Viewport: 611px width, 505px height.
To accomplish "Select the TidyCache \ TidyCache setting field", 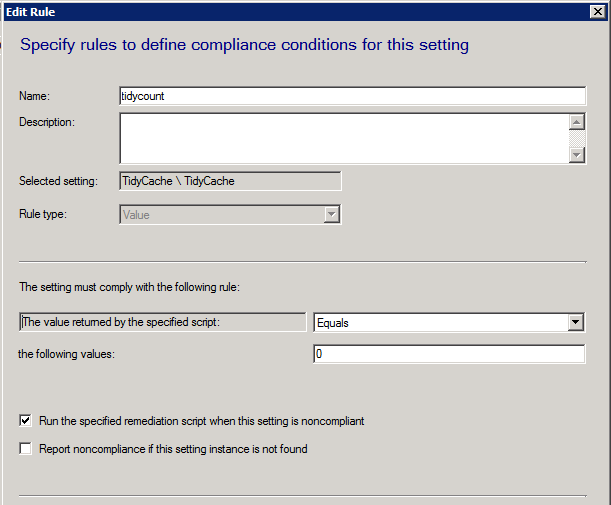I will 230,181.
